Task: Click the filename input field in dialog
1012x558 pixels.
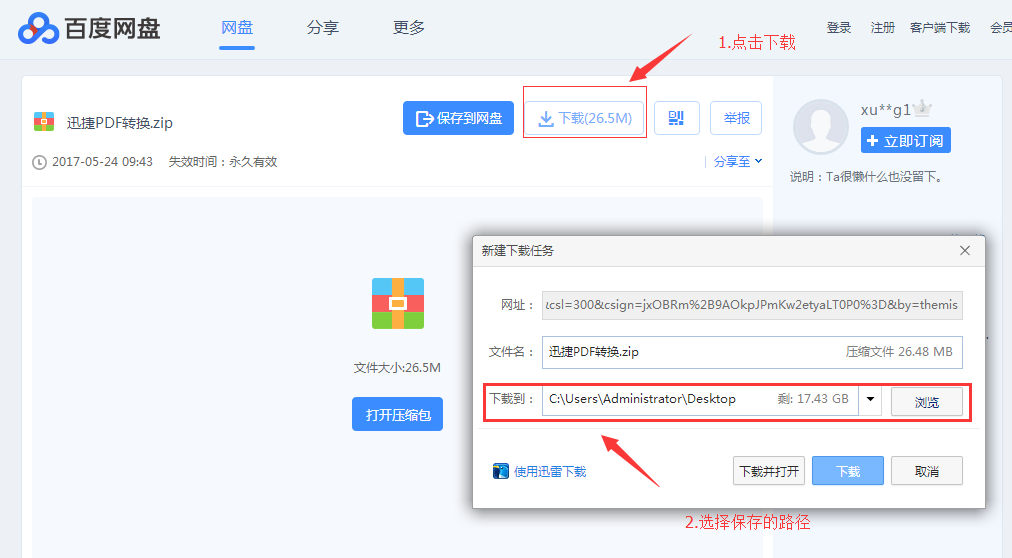Action: 690,352
